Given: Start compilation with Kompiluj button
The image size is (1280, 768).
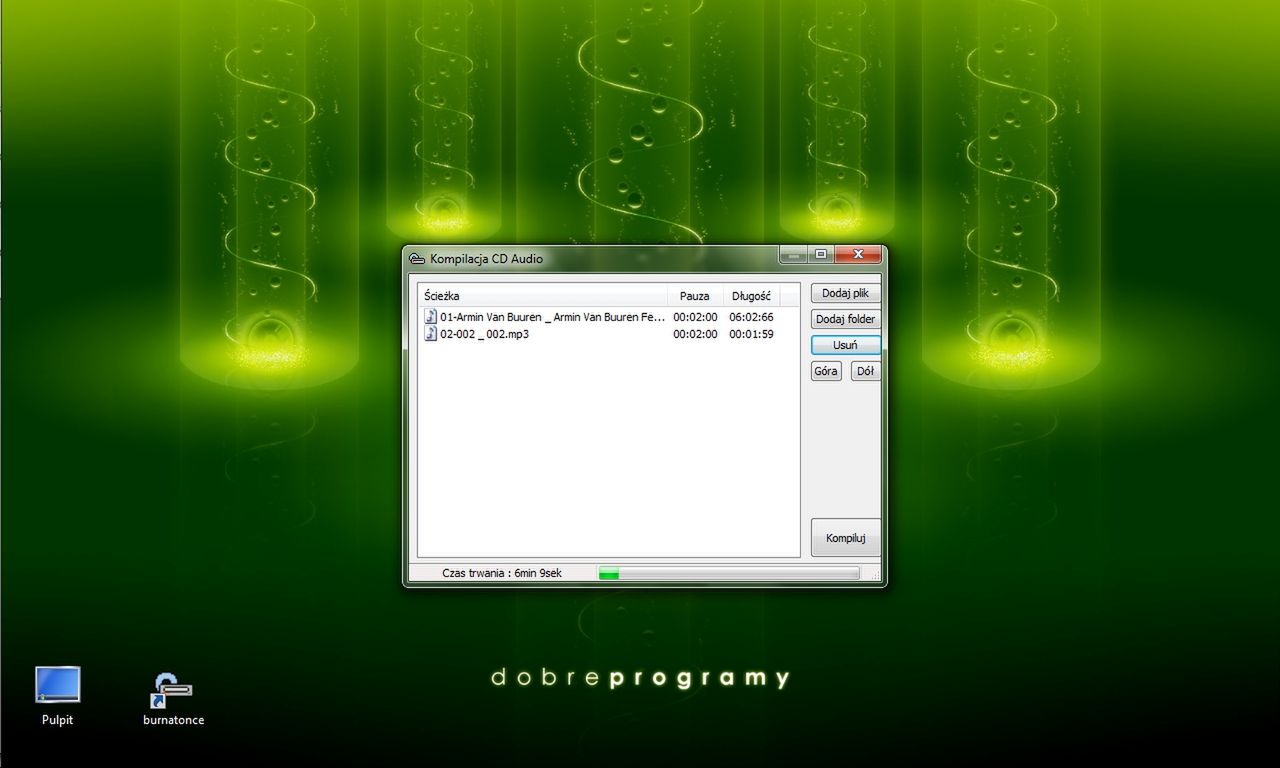Looking at the screenshot, I should pos(845,538).
